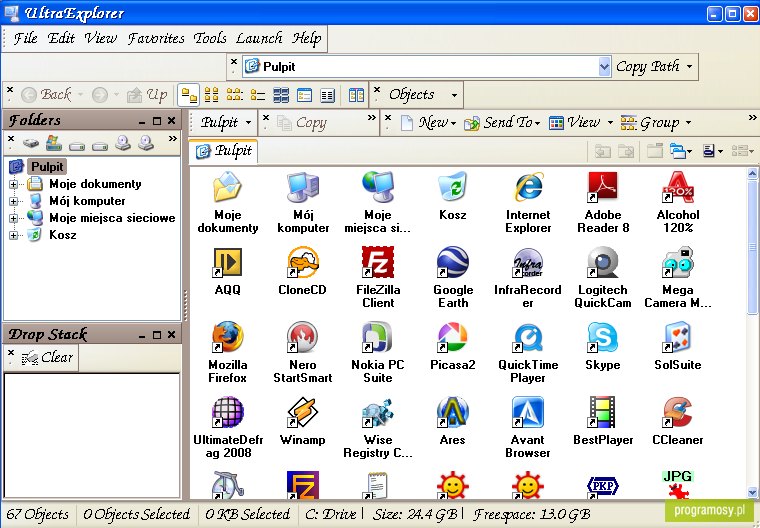Open the address bar dropdown arrow

tap(604, 66)
